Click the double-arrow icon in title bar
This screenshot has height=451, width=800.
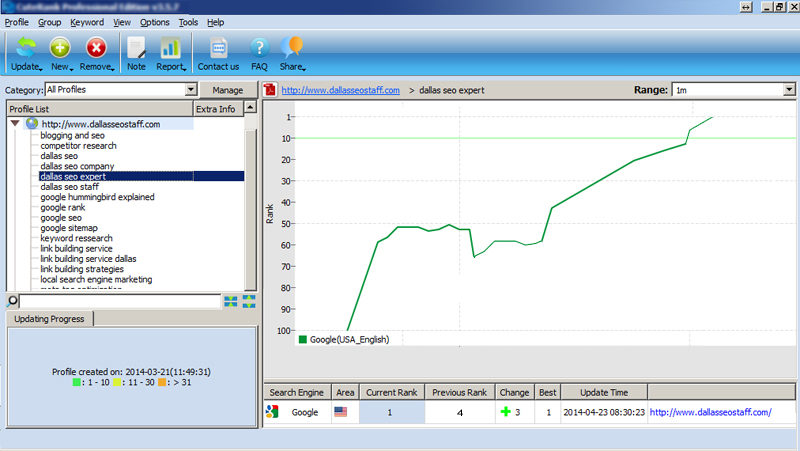click(x=746, y=7)
